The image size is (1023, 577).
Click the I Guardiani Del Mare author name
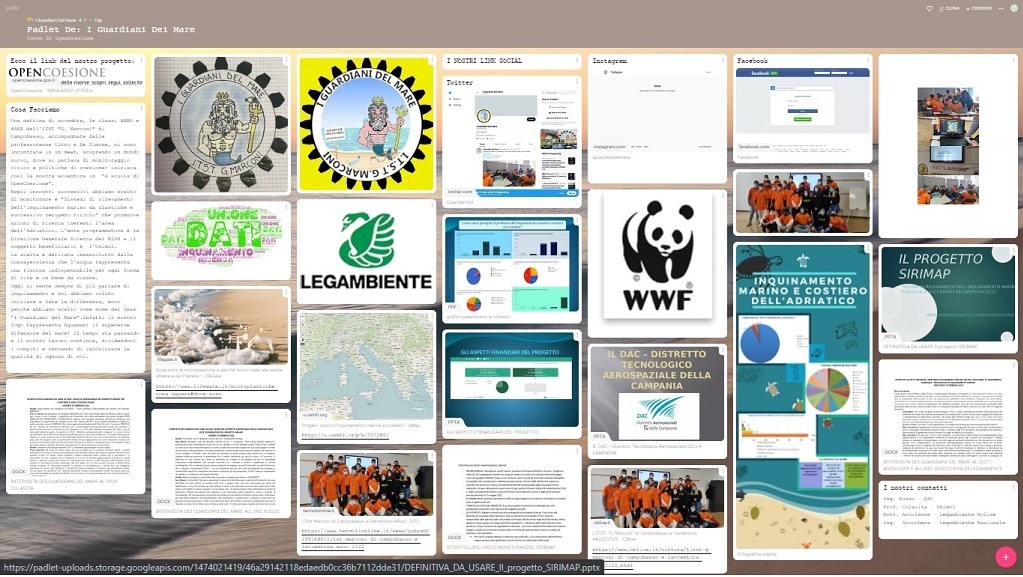coord(55,20)
